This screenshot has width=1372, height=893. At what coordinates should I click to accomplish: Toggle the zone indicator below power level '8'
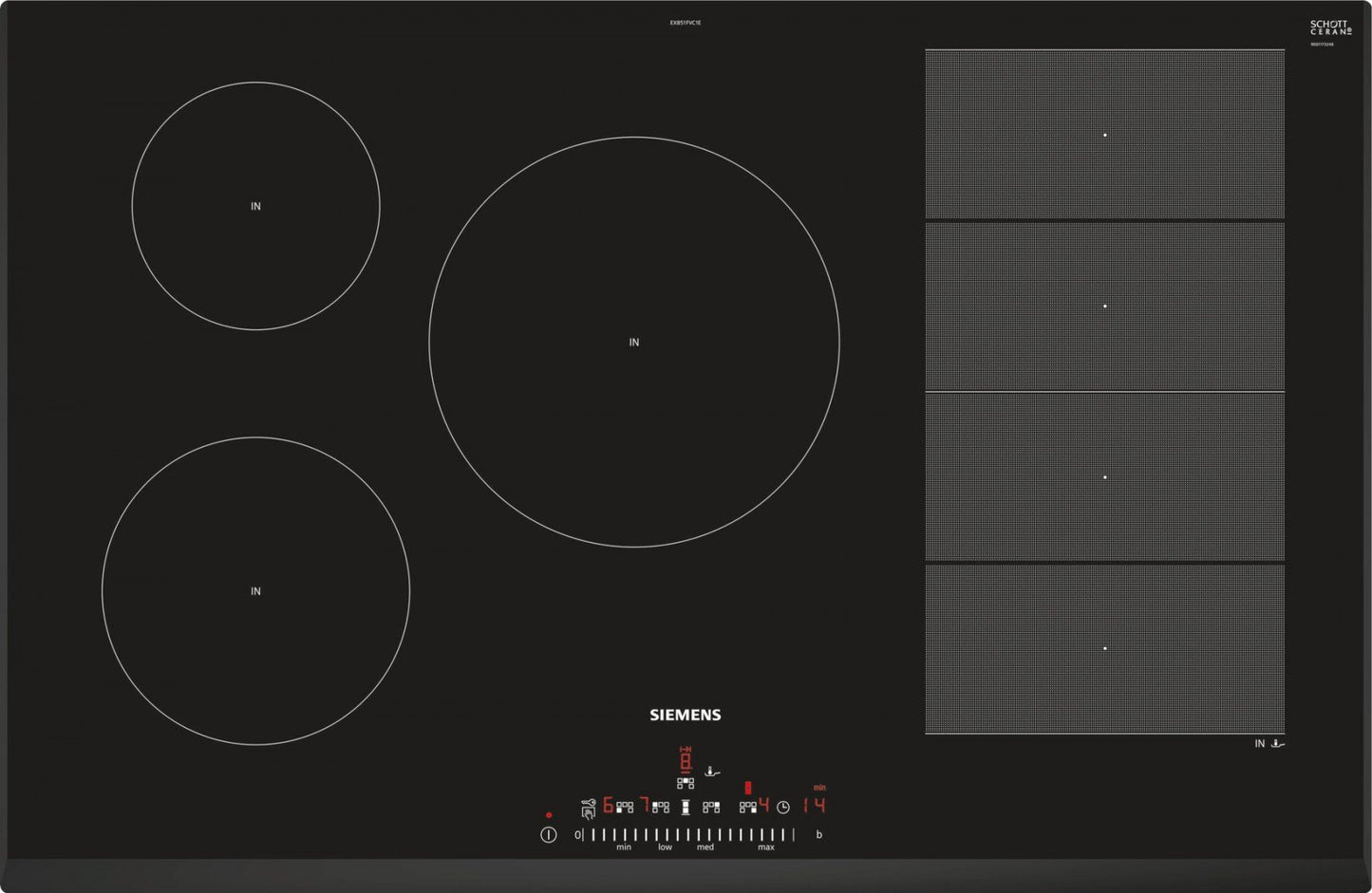(x=686, y=783)
